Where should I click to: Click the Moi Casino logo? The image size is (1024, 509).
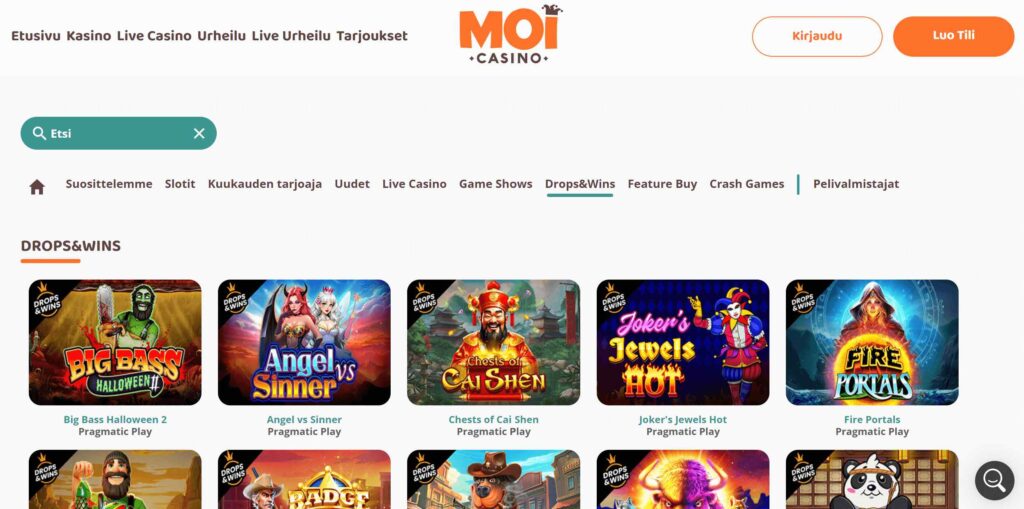pos(510,35)
